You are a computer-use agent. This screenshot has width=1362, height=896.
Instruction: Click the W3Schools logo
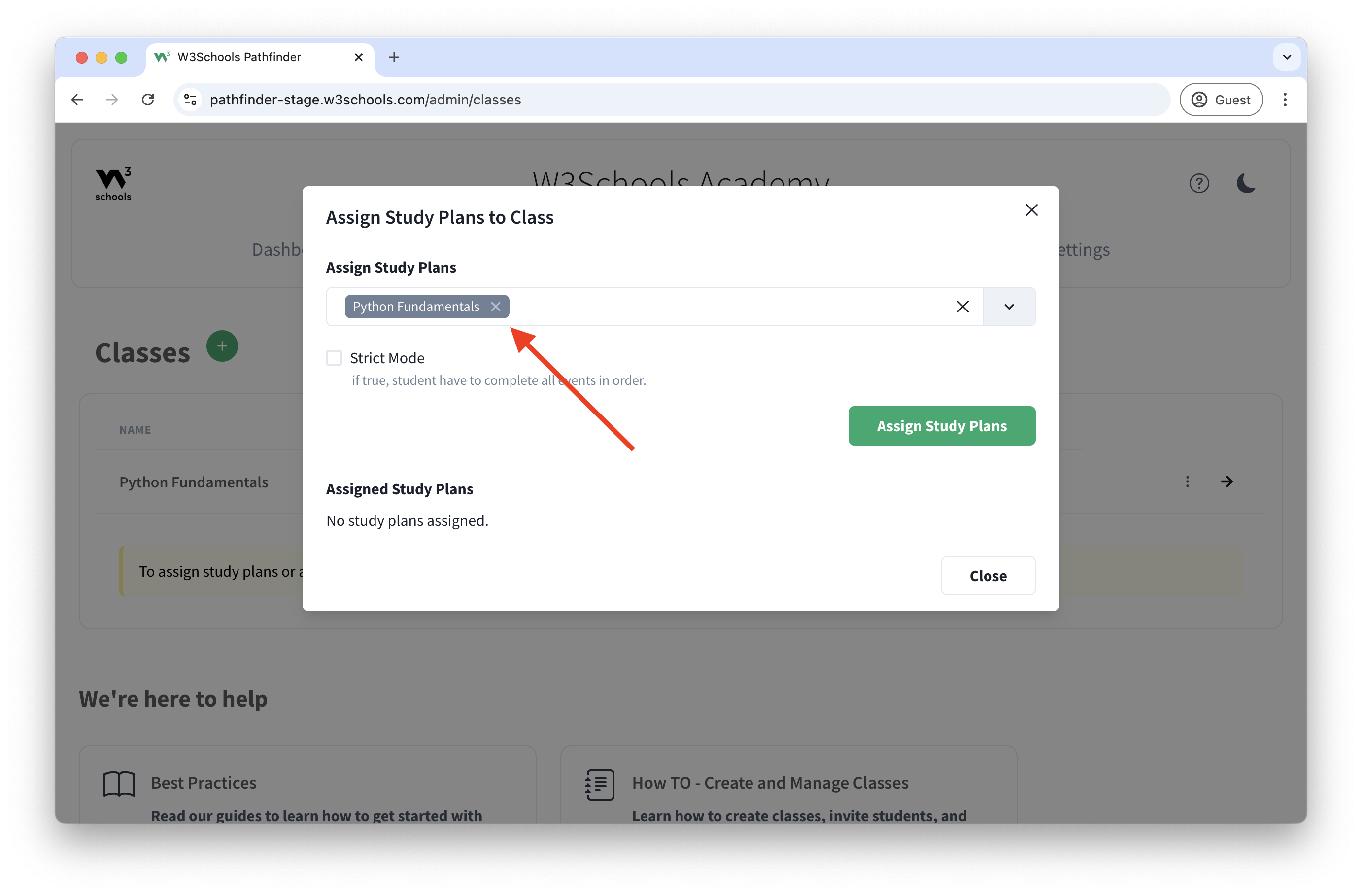[x=113, y=184]
